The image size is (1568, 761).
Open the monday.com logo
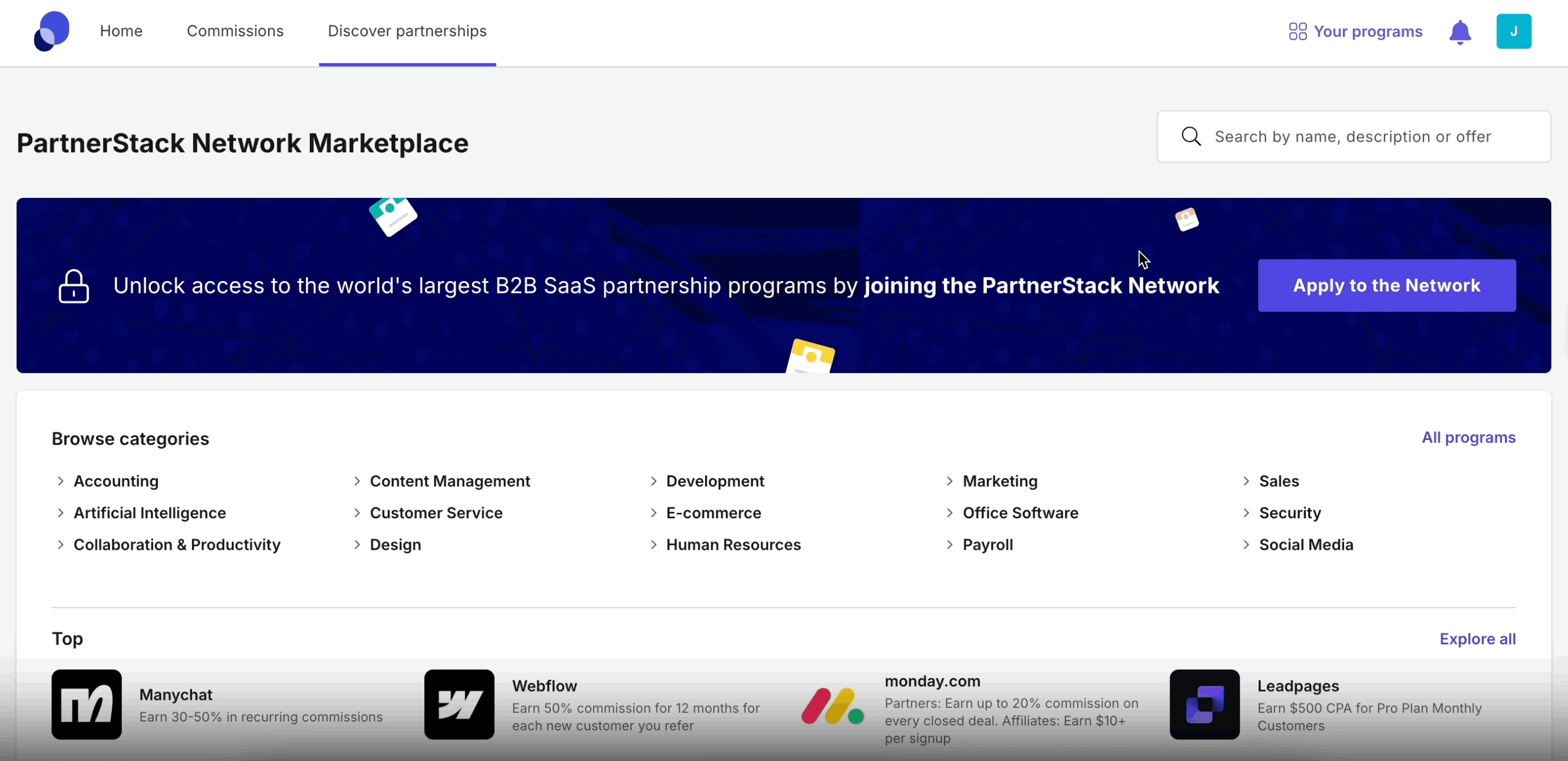[x=832, y=706]
